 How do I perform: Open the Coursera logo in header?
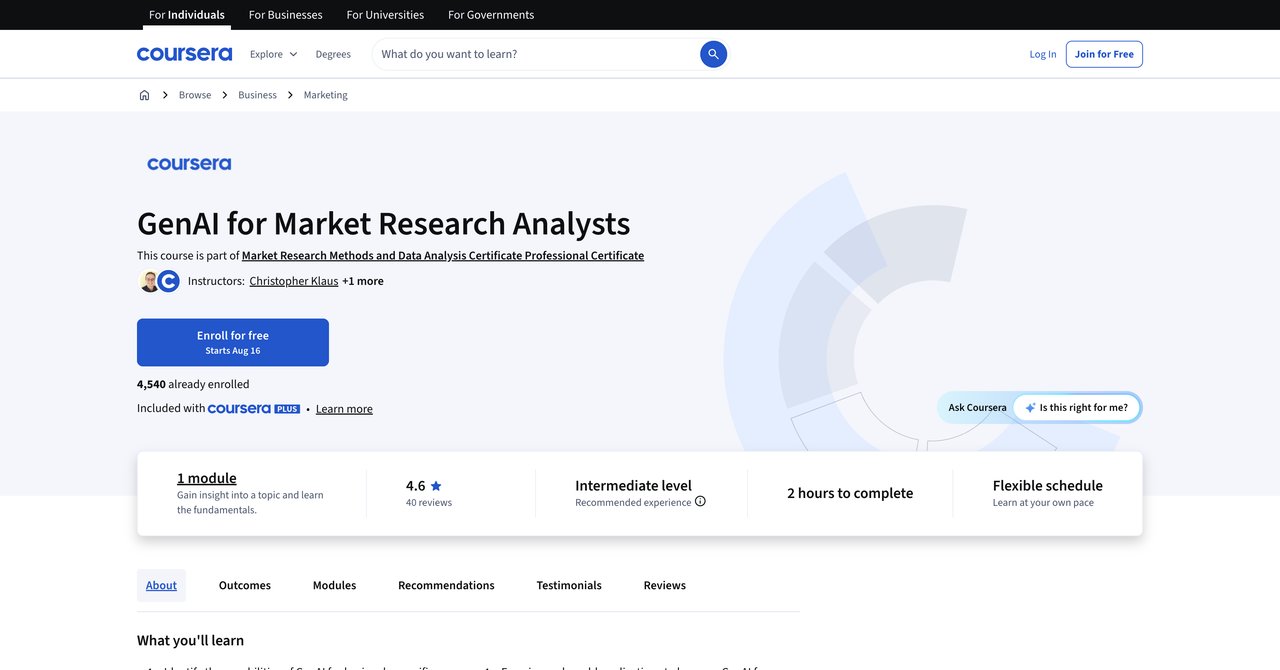point(184,54)
